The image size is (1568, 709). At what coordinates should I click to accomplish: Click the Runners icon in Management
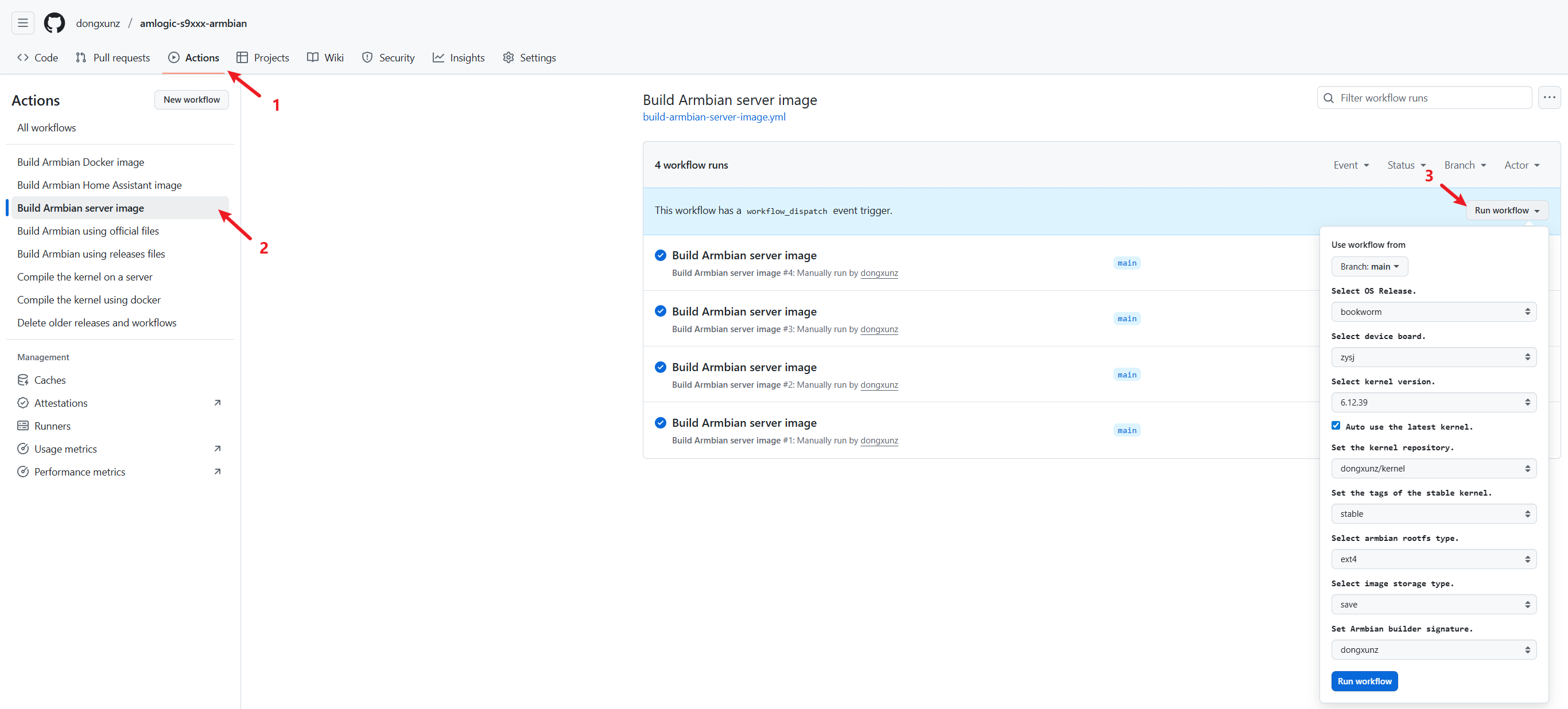click(x=23, y=426)
